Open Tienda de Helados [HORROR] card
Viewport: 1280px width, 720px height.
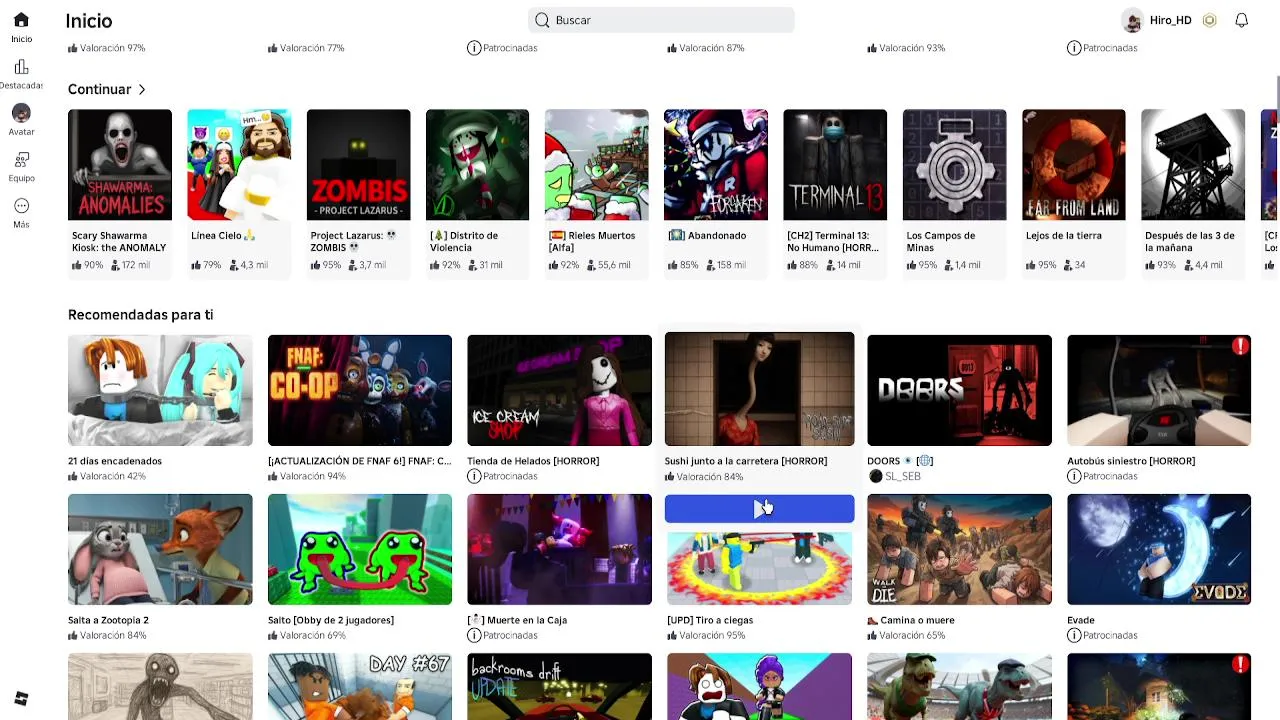pyautogui.click(x=559, y=390)
